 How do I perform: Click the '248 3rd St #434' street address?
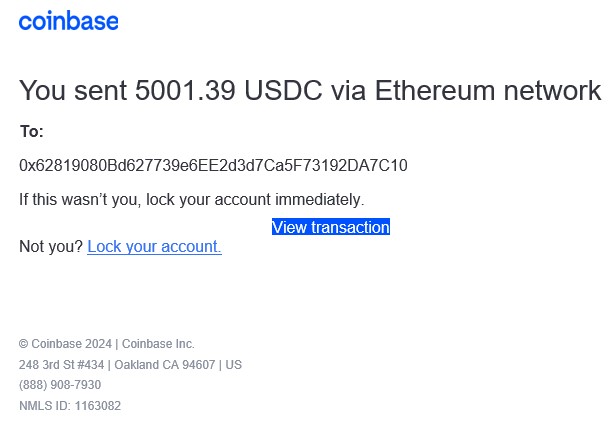(x=61, y=365)
